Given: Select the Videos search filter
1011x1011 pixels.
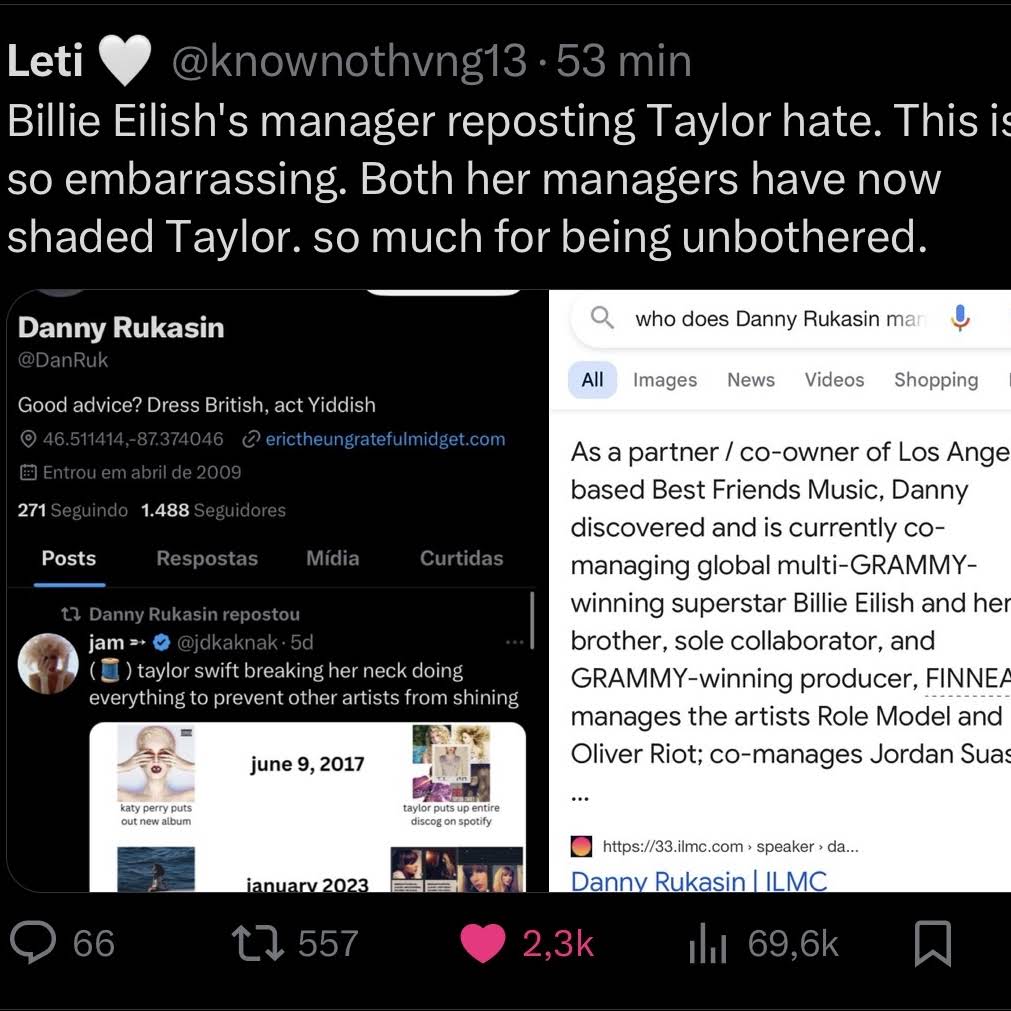Looking at the screenshot, I should 834,380.
